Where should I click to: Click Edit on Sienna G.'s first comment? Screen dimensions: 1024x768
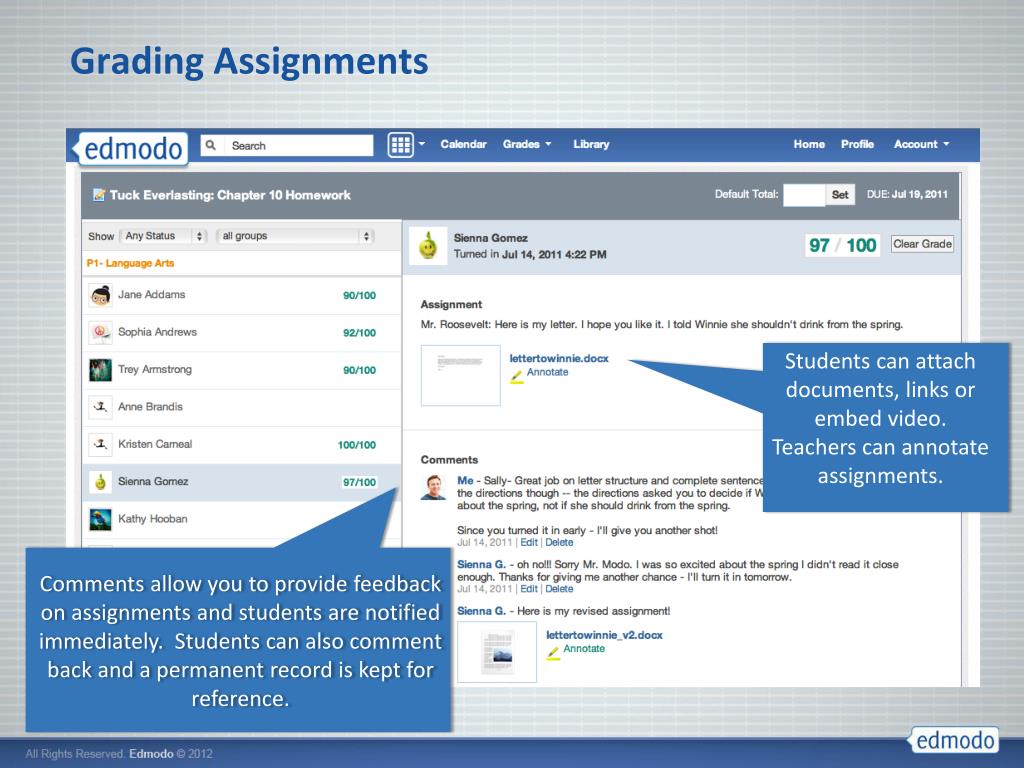click(529, 588)
